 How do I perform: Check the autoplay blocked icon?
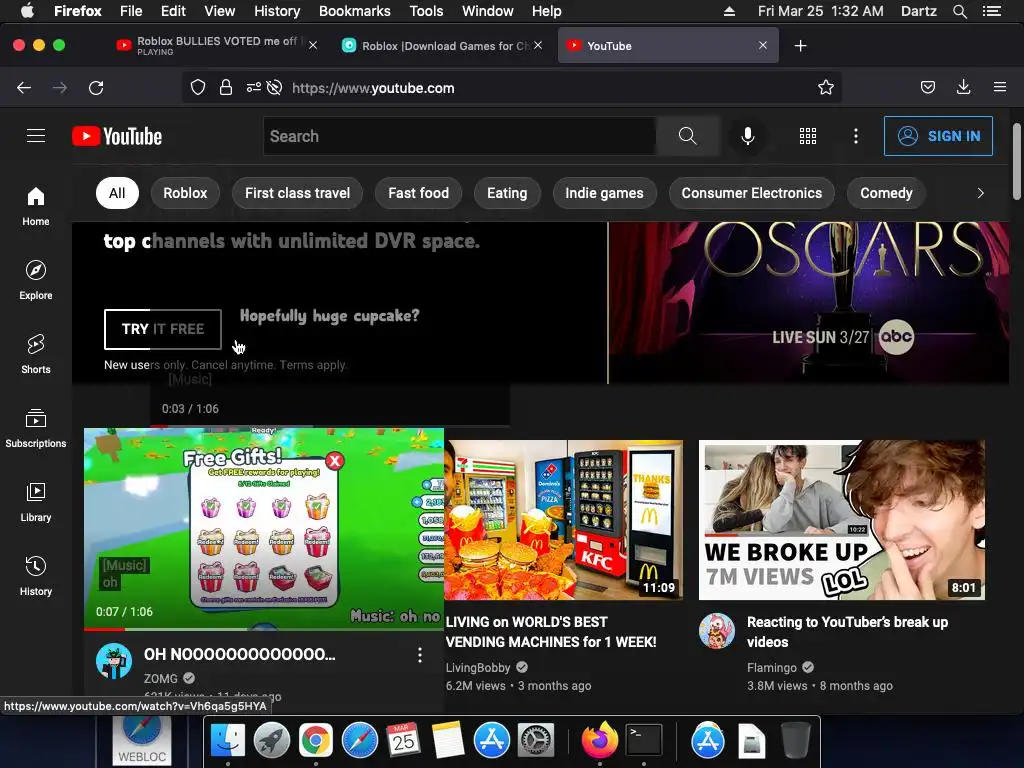[274, 88]
